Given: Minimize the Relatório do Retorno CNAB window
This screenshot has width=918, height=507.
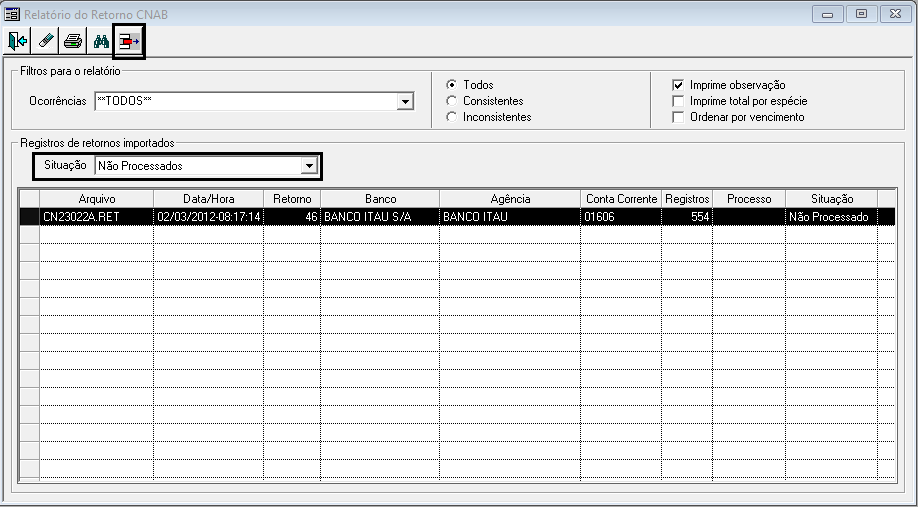Looking at the screenshot, I should 828,14.
